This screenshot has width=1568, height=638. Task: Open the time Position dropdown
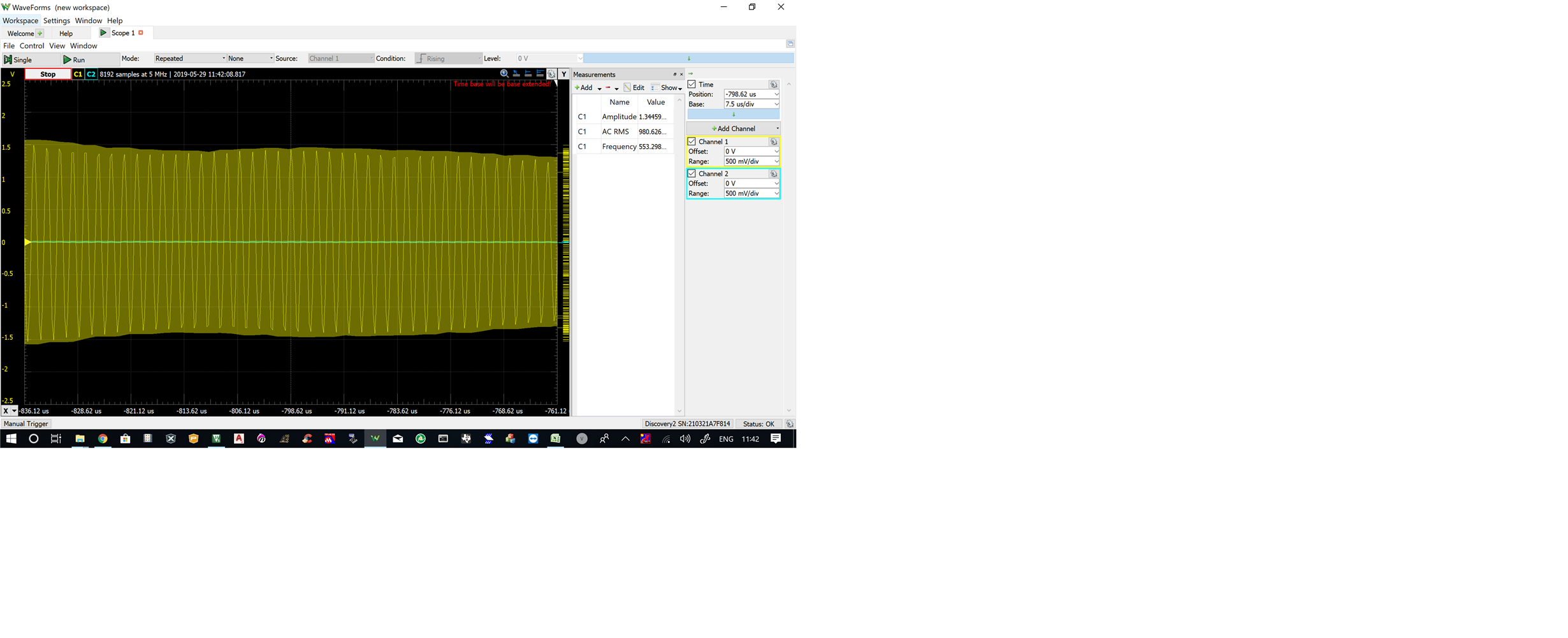point(776,94)
